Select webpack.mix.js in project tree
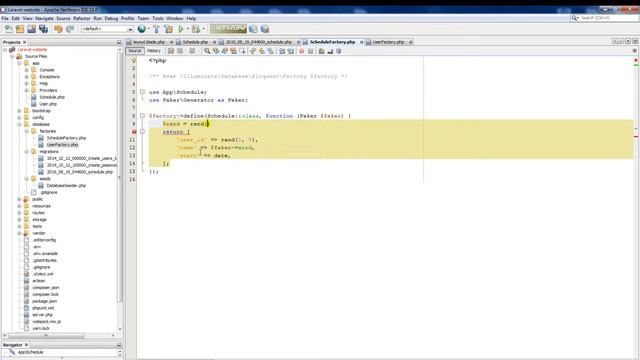This screenshot has width=640, height=360. tap(47, 322)
